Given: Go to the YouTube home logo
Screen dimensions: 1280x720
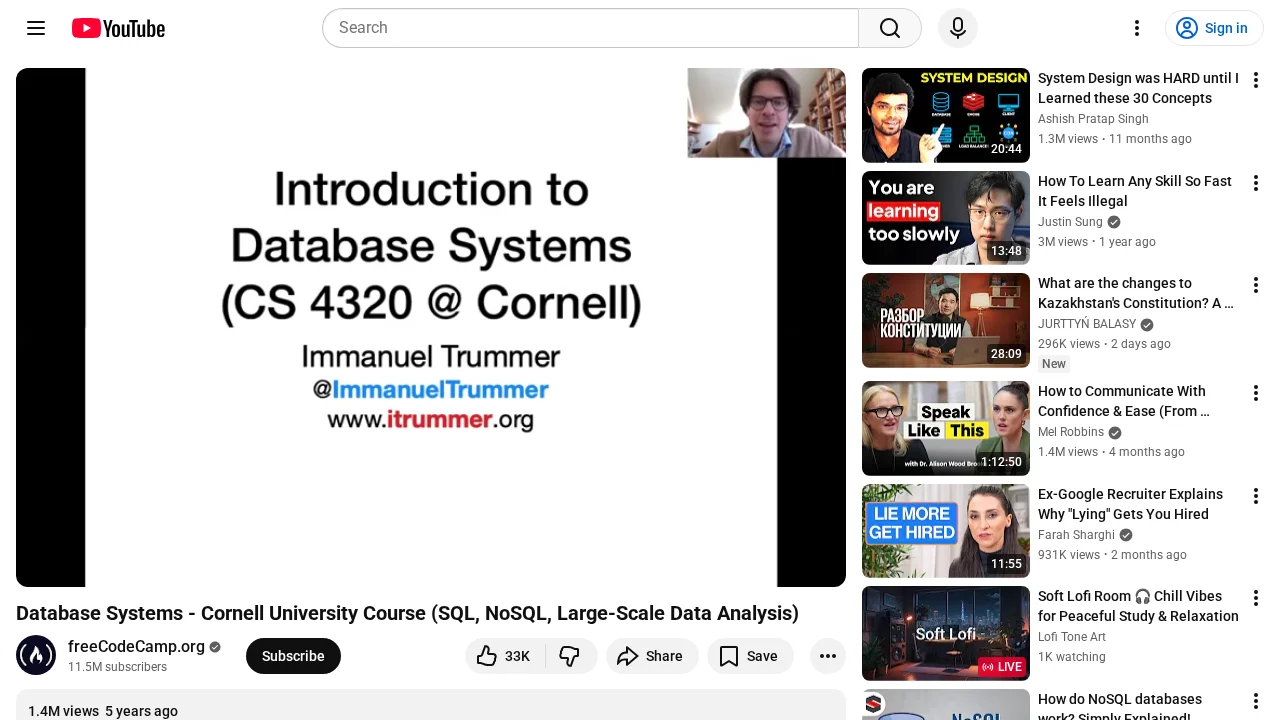Looking at the screenshot, I should (118, 28).
